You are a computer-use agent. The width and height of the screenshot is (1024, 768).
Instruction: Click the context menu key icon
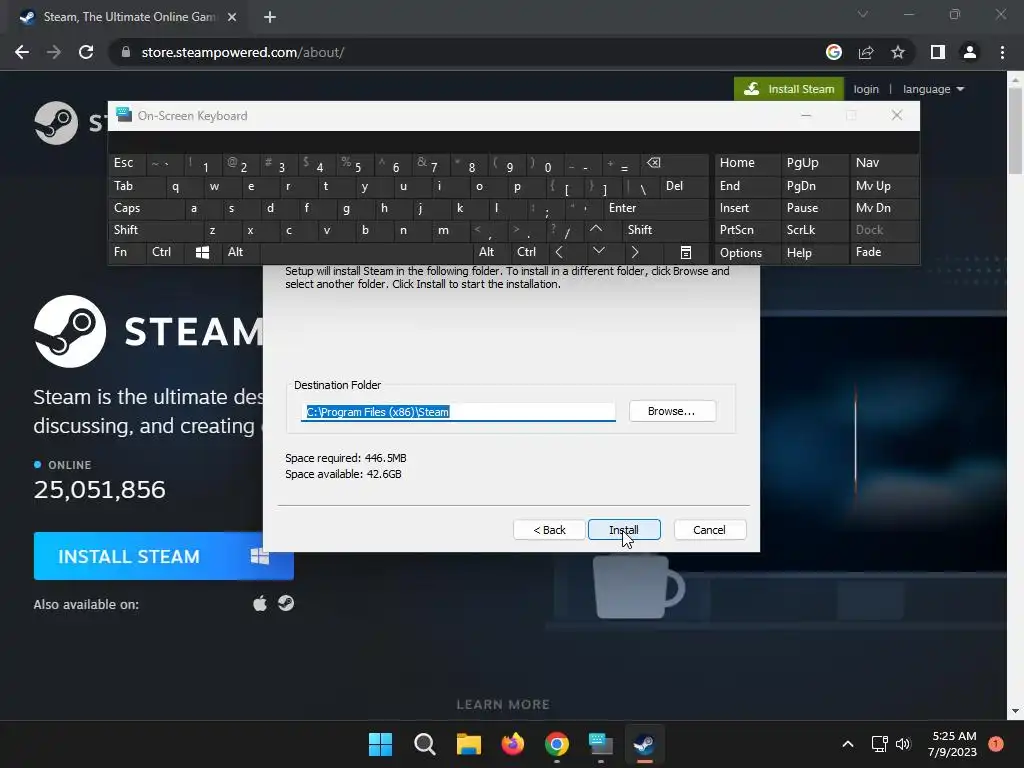pos(686,252)
